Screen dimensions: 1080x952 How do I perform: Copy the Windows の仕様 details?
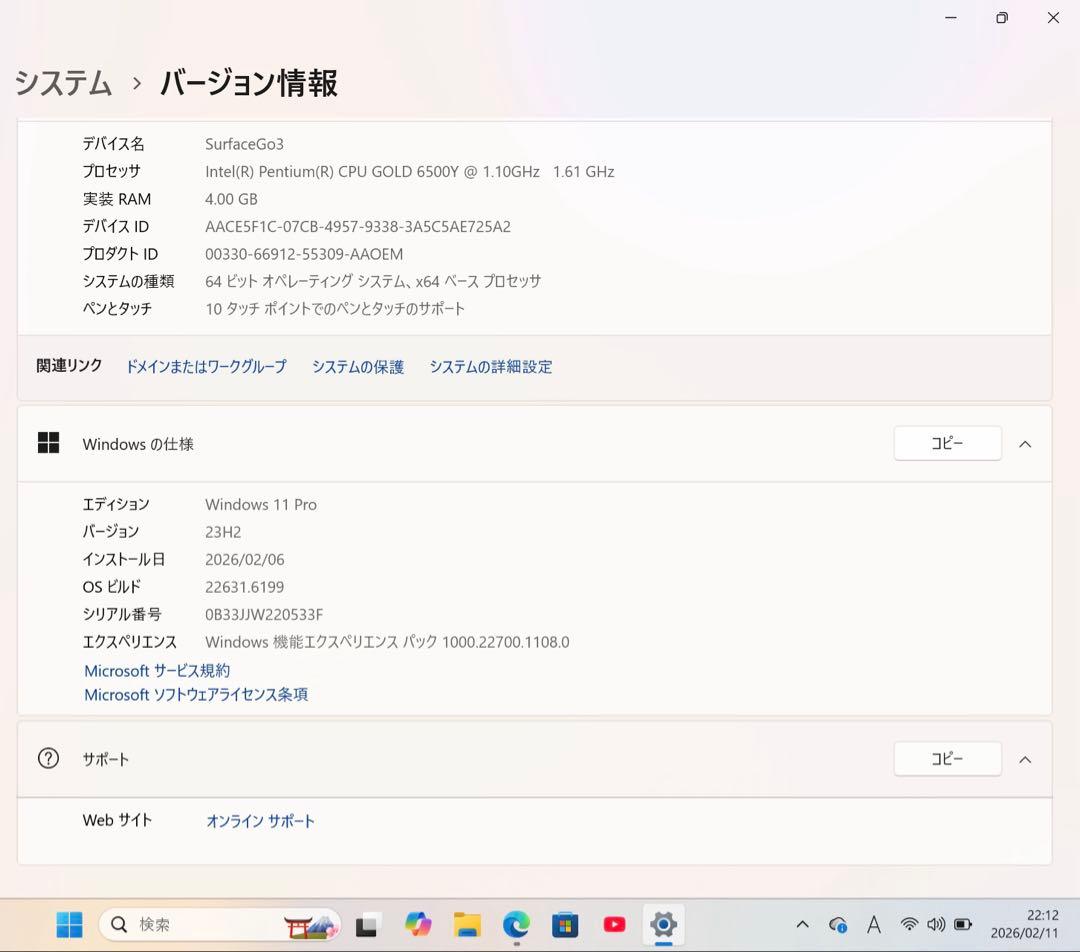point(947,443)
